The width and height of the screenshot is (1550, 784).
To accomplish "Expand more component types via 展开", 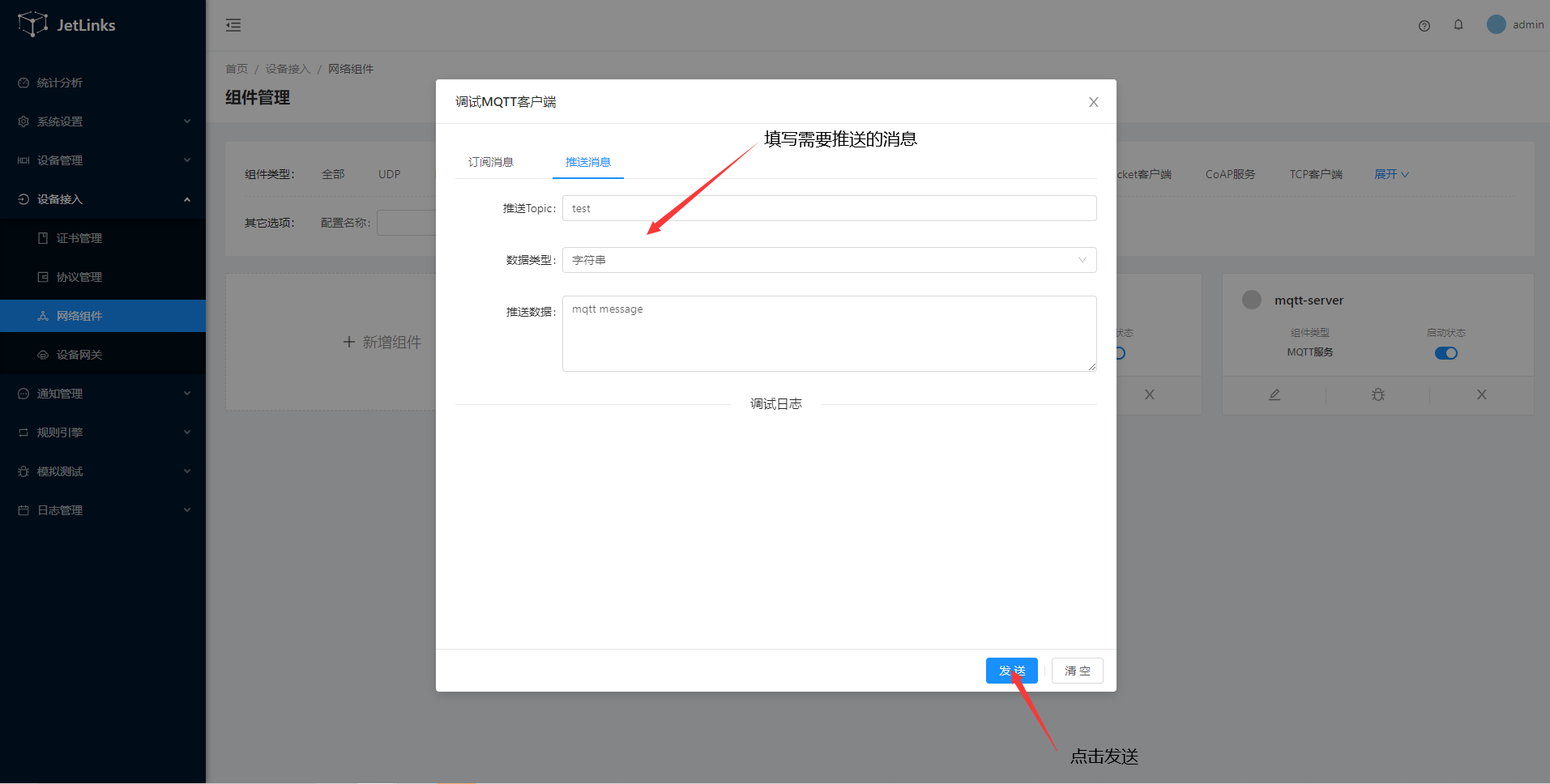I will [x=1390, y=173].
